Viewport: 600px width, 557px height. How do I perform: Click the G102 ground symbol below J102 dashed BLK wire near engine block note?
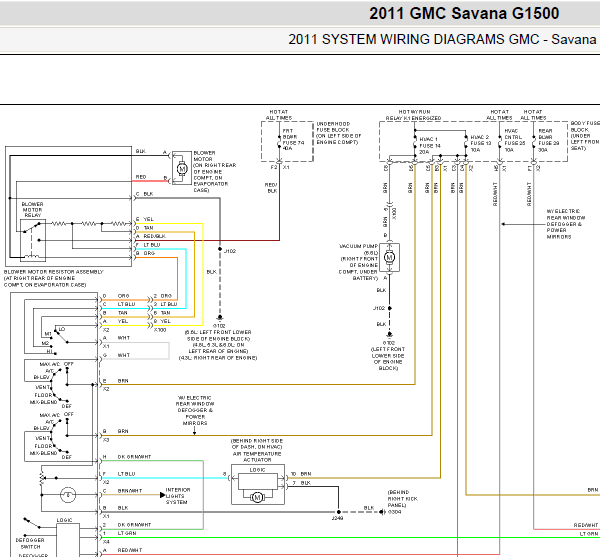click(x=220, y=318)
